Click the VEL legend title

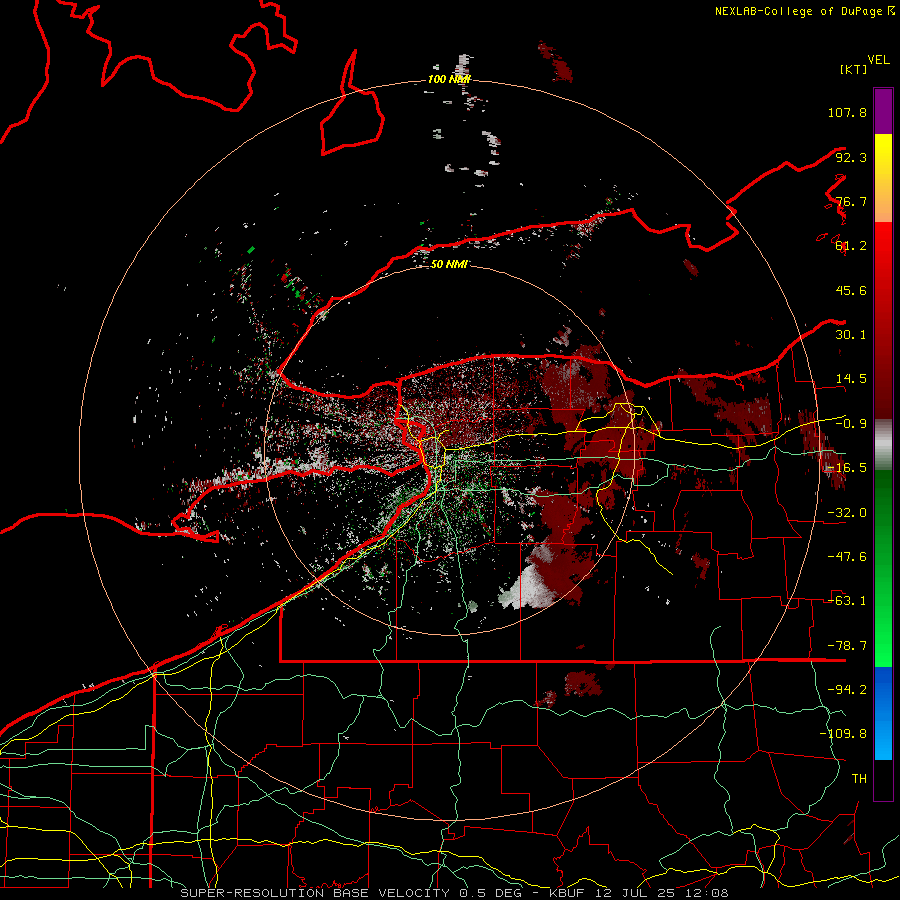point(878,60)
